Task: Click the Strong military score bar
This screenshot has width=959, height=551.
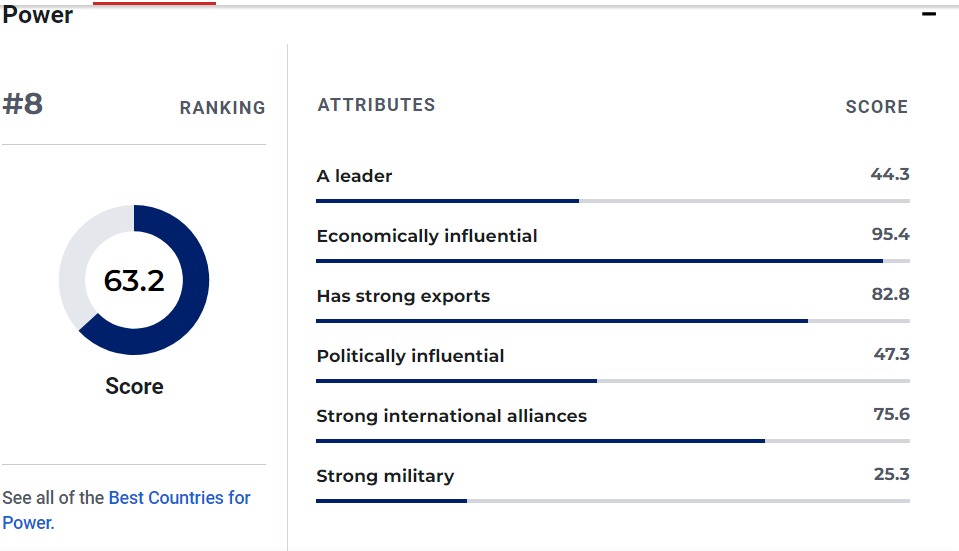Action: [x=612, y=501]
